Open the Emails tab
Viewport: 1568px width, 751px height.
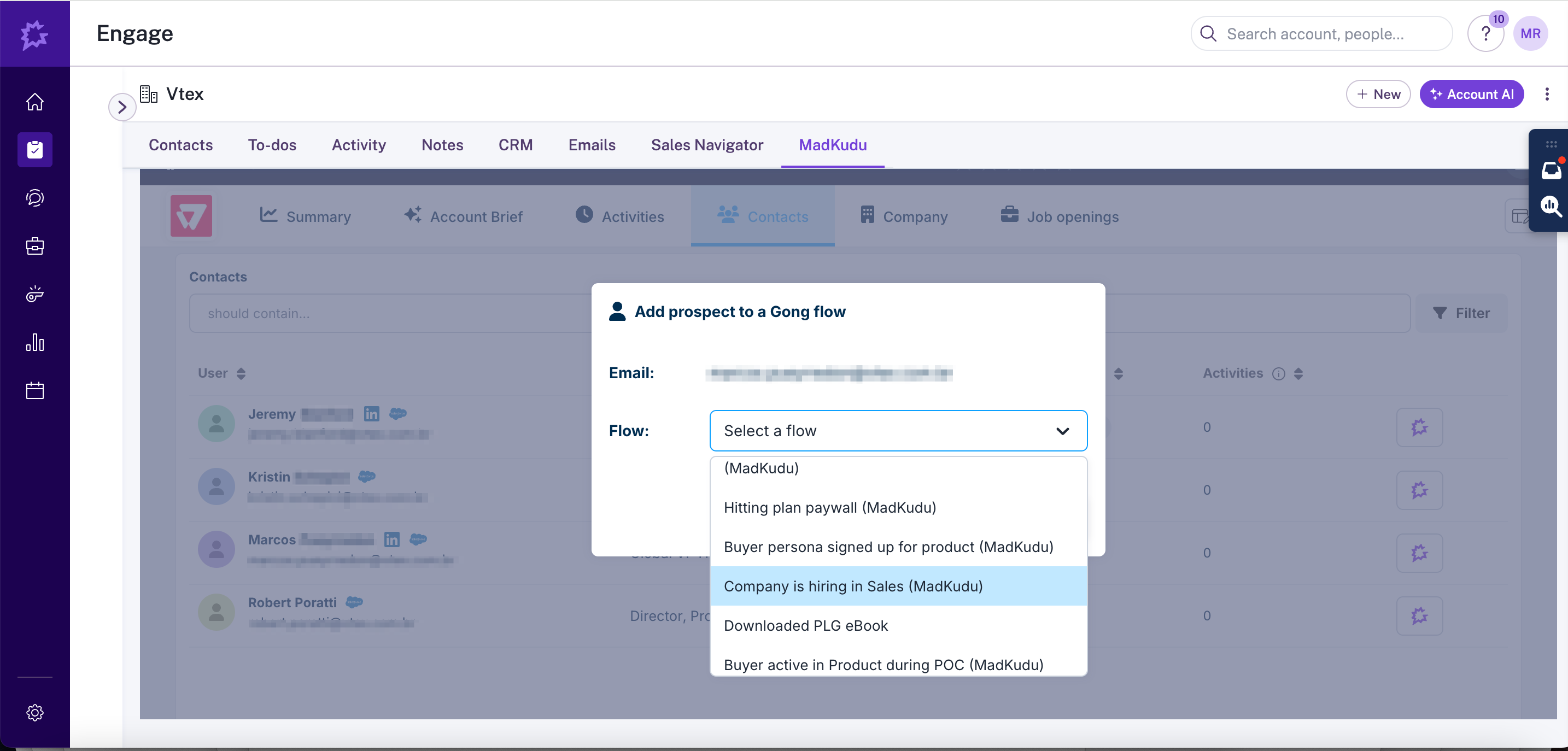[591, 145]
